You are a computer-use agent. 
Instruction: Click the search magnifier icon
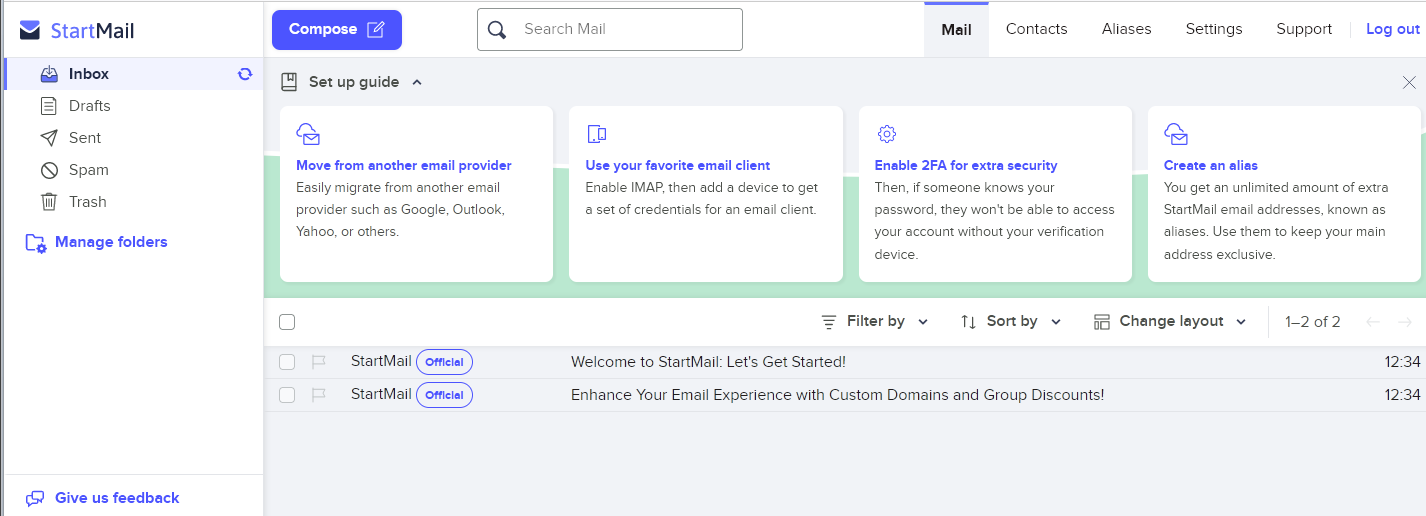(497, 29)
